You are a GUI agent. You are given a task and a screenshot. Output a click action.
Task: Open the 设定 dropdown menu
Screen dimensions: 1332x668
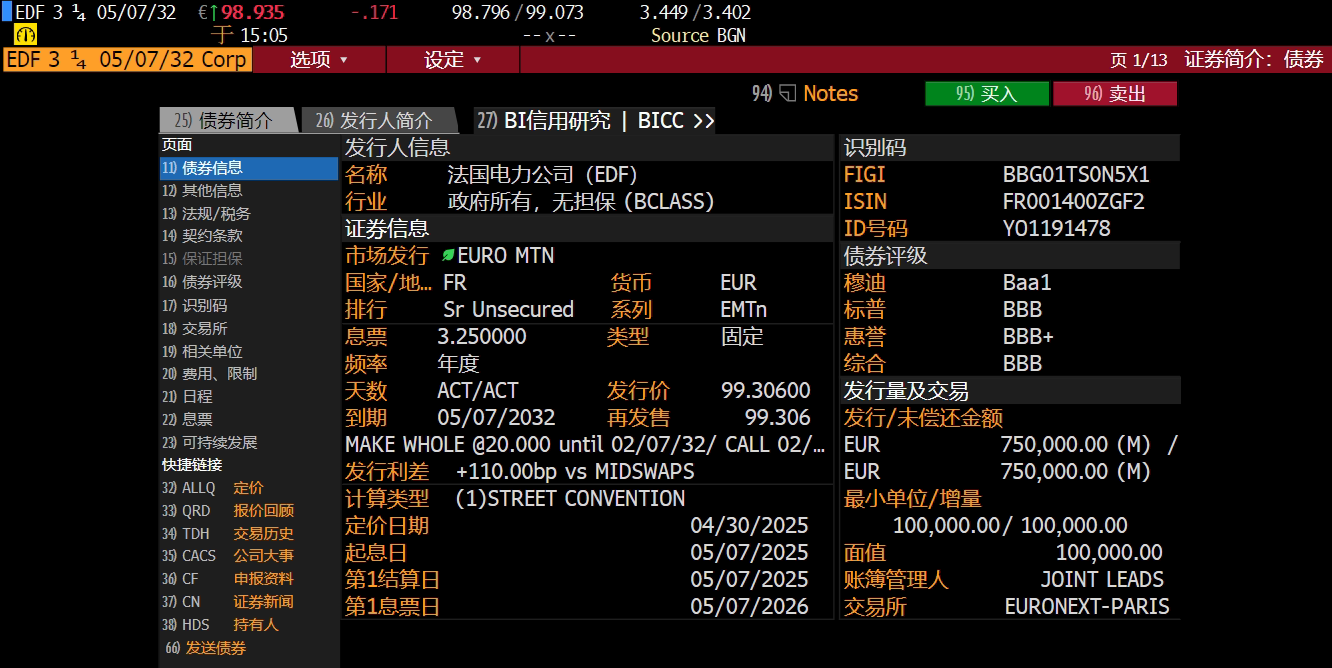click(453, 60)
